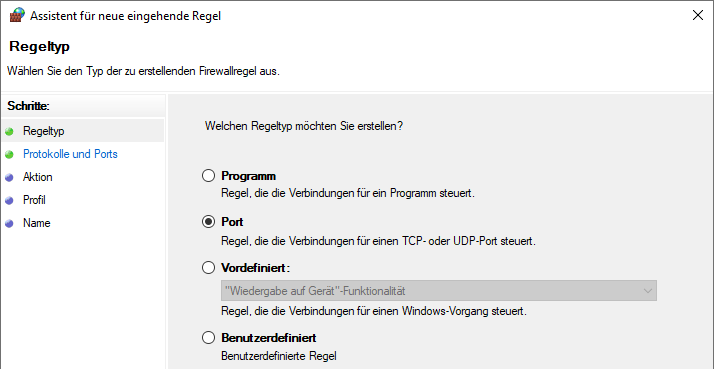Click the purple bullet next to Aktion

pyautogui.click(x=9, y=178)
